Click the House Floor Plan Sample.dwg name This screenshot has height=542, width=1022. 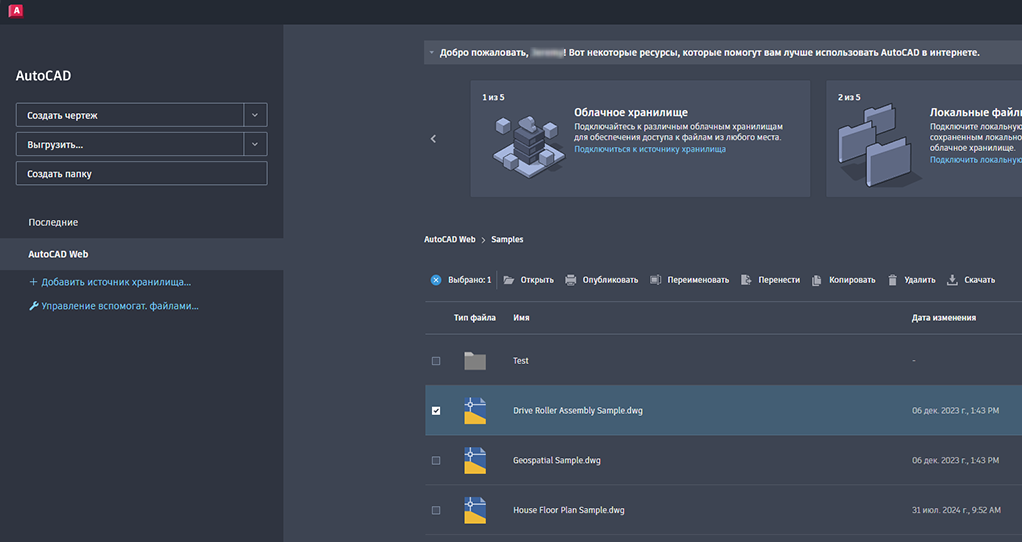568,511
